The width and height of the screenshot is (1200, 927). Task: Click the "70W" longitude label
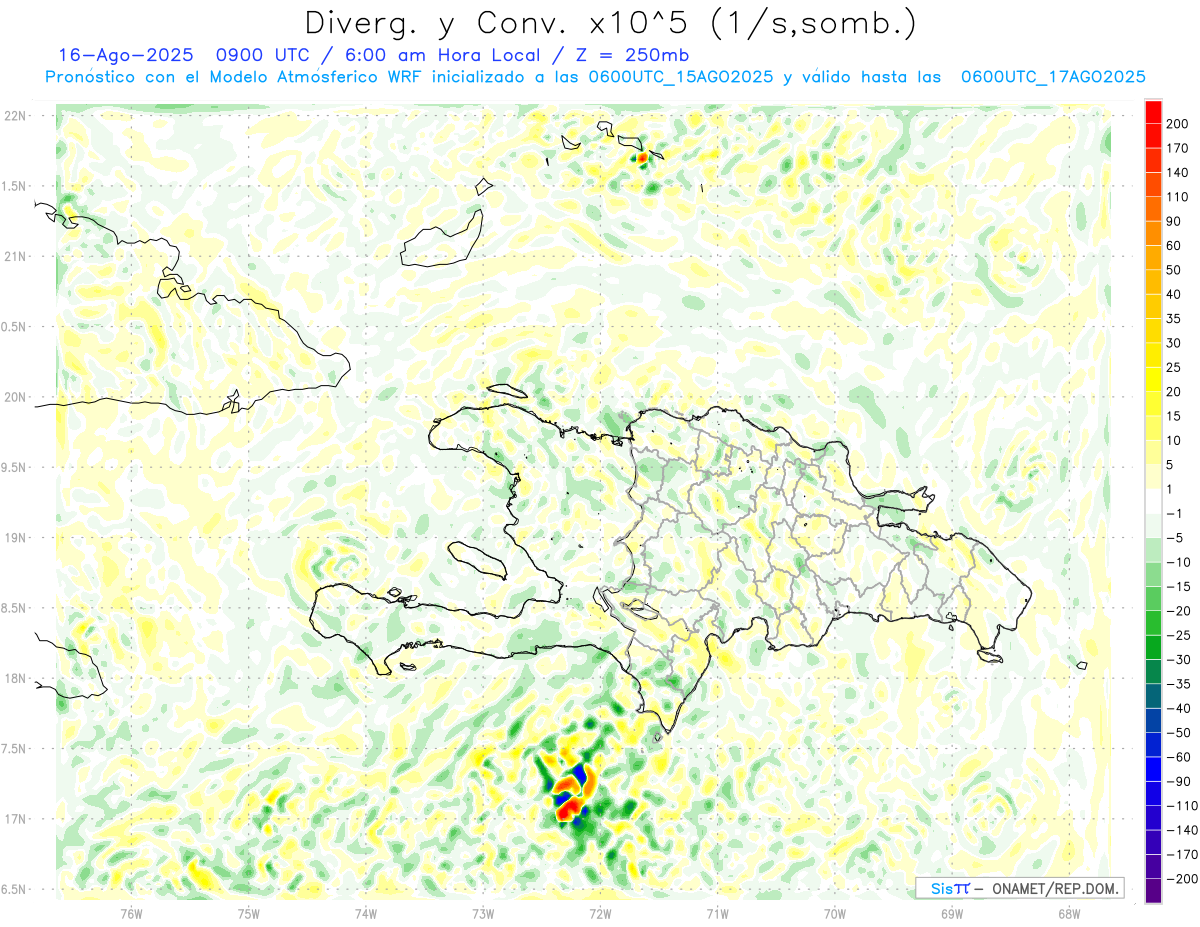pyautogui.click(x=835, y=913)
